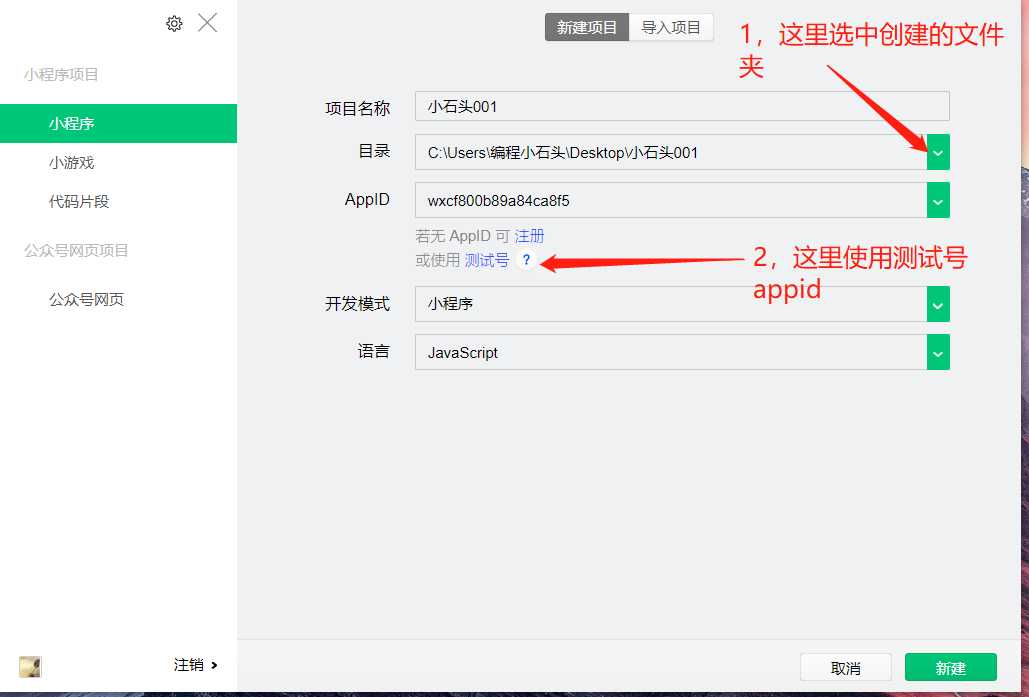
Task: Click the 项目名称 label
Action: [x=358, y=108]
